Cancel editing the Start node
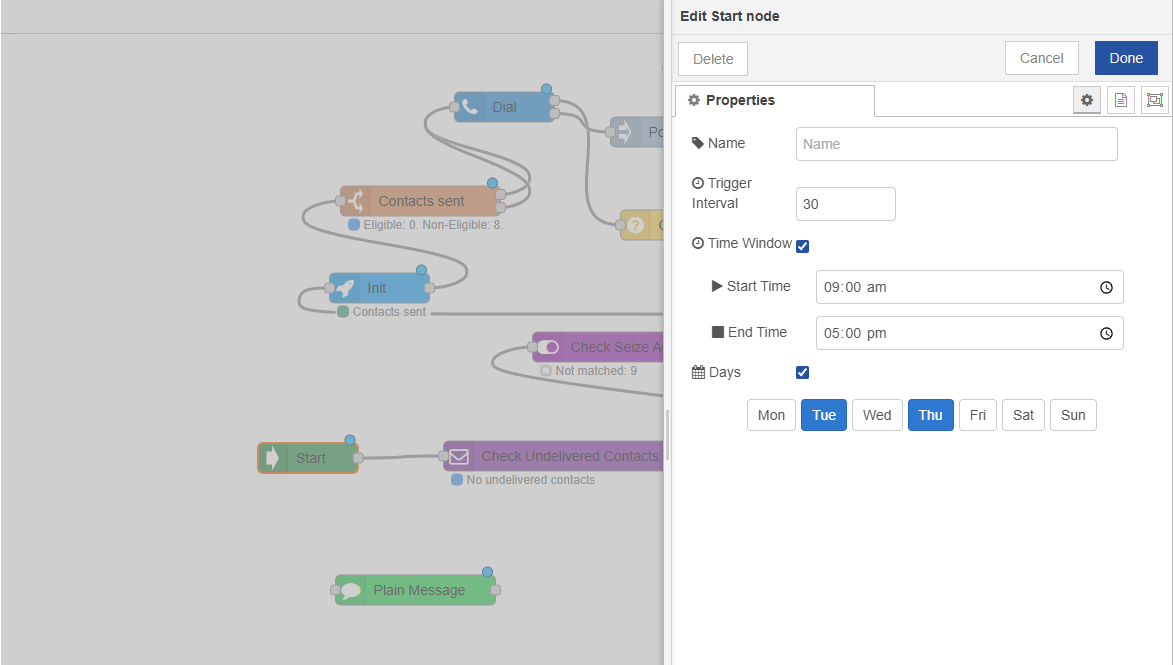The height and width of the screenshot is (665, 1173). point(1041,58)
